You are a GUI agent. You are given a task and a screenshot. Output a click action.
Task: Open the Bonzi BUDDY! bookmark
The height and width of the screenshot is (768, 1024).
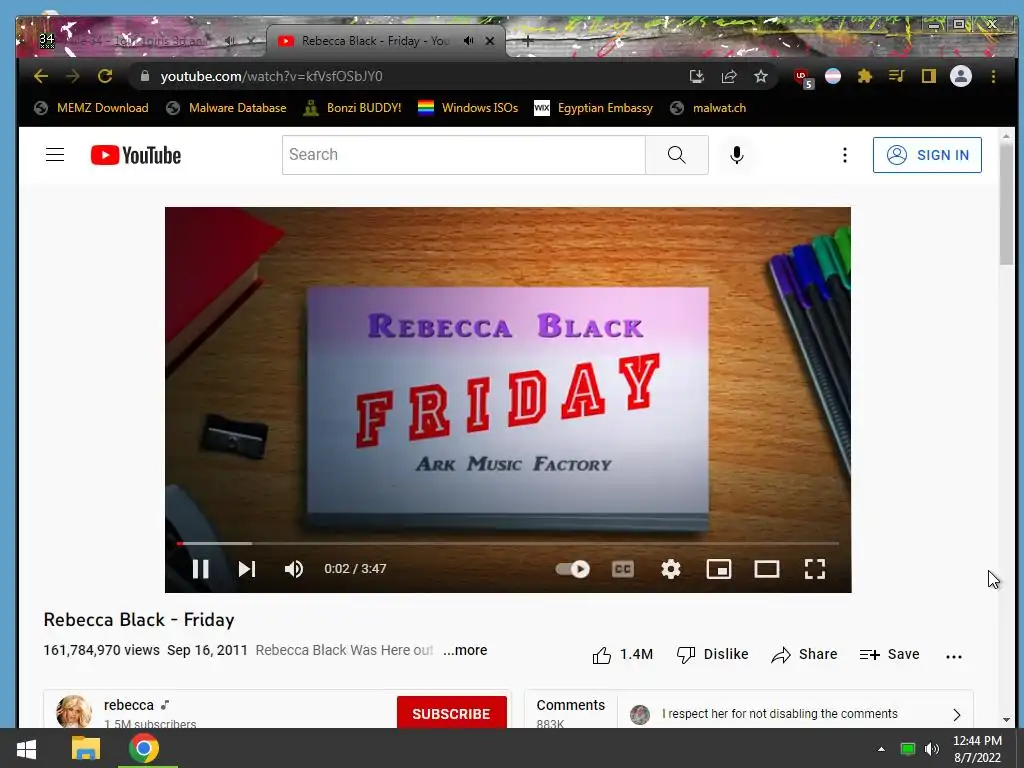pyautogui.click(x=353, y=108)
